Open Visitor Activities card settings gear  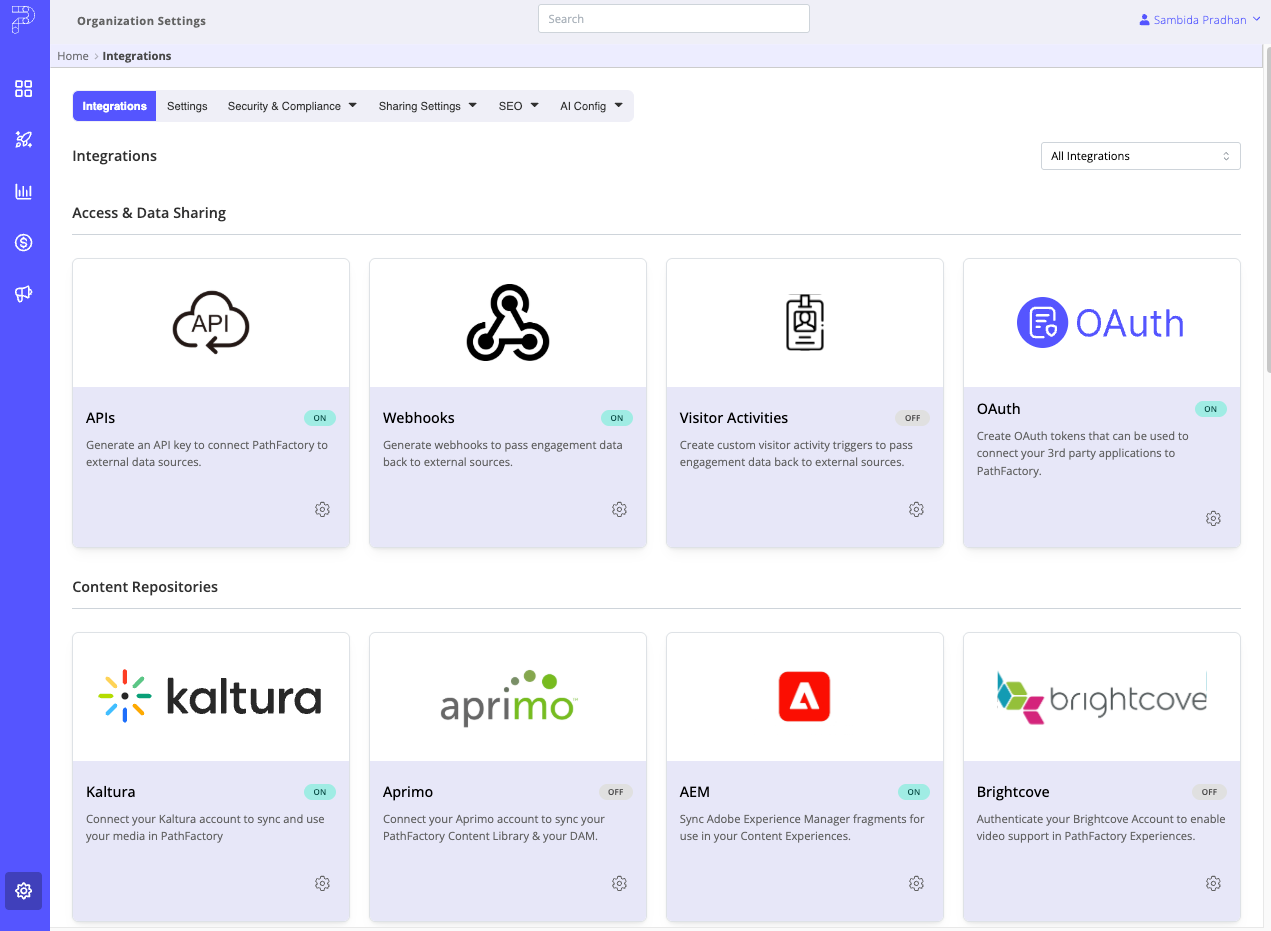(x=916, y=510)
